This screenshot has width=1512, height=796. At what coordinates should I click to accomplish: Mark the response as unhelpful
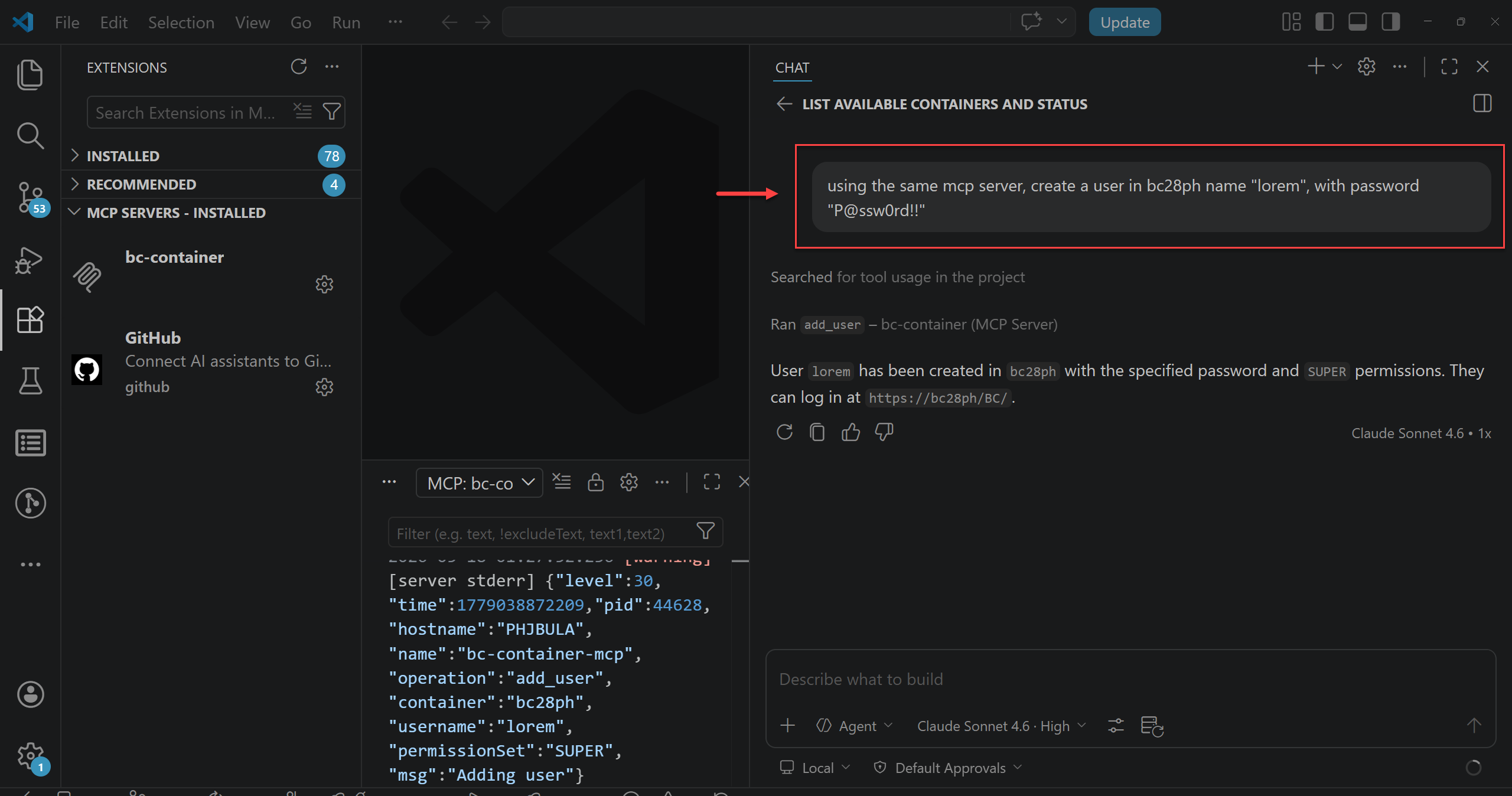pos(884,432)
